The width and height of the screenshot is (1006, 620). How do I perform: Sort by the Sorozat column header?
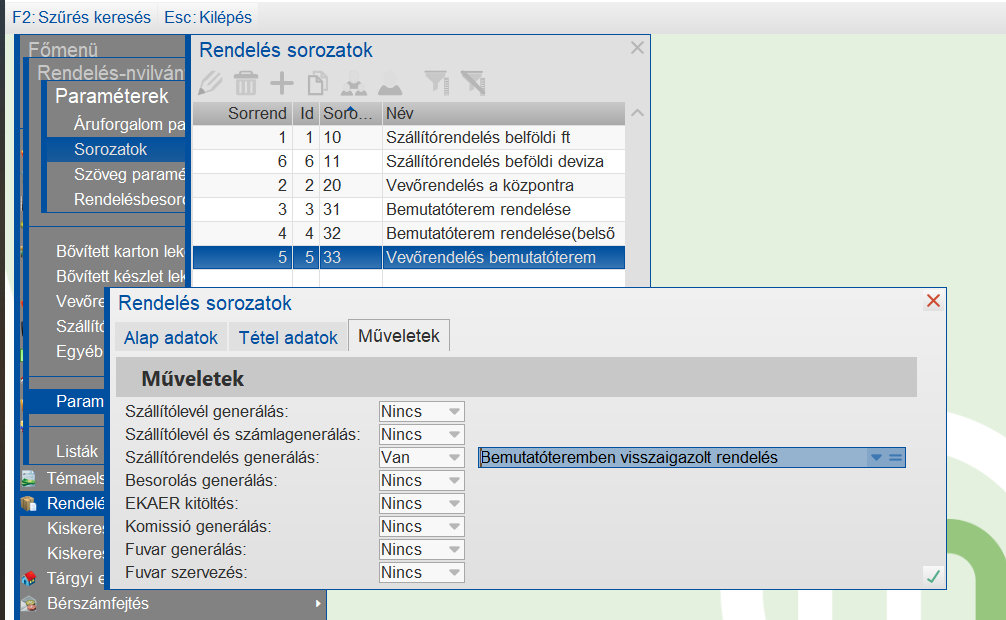coord(351,114)
